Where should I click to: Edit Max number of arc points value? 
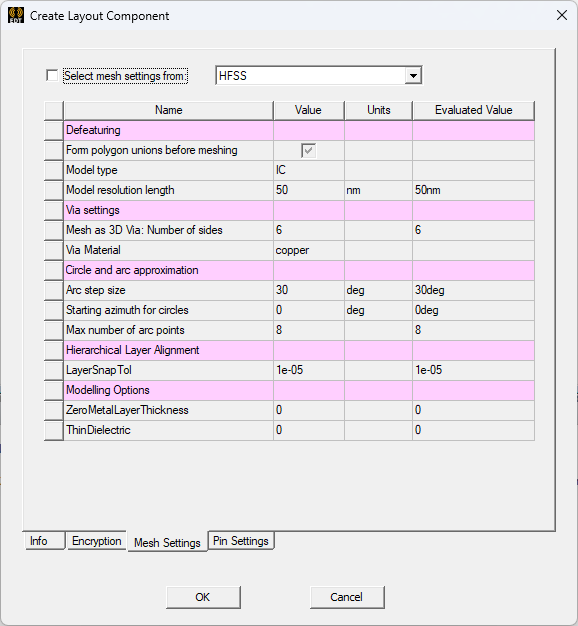309,330
